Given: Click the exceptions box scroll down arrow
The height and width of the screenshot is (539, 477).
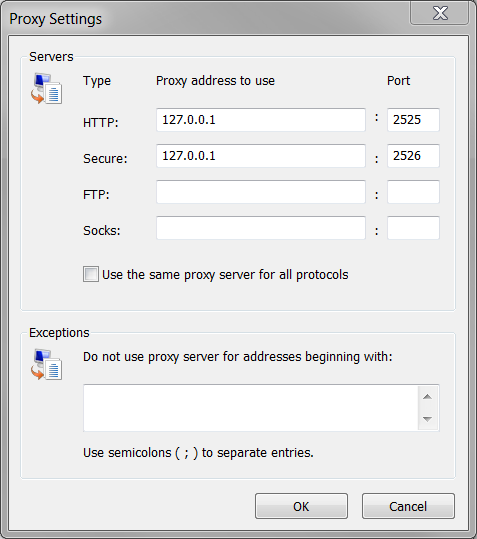Looking at the screenshot, I should coord(428,419).
